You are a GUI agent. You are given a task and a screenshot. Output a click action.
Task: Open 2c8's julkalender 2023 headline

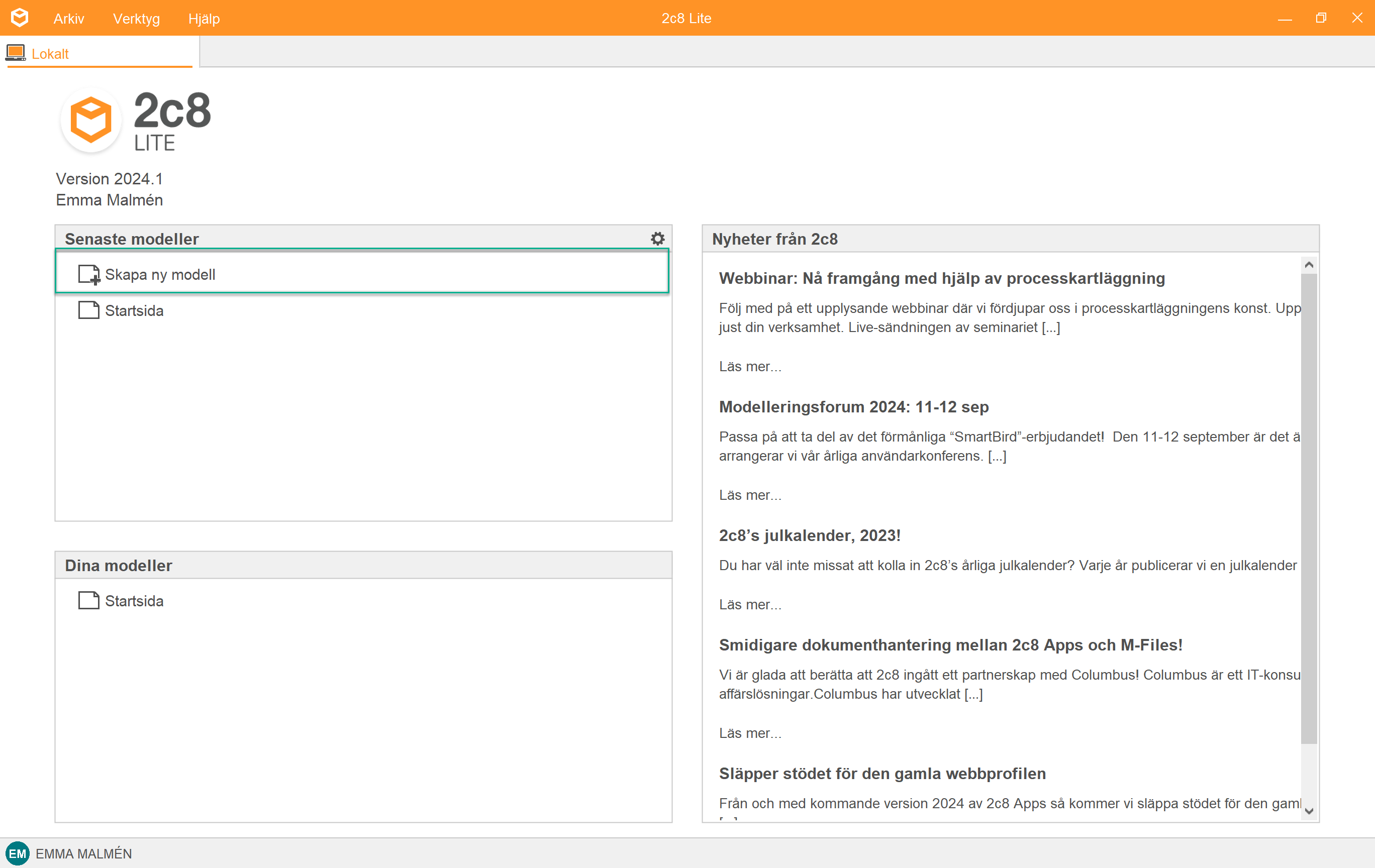(809, 535)
